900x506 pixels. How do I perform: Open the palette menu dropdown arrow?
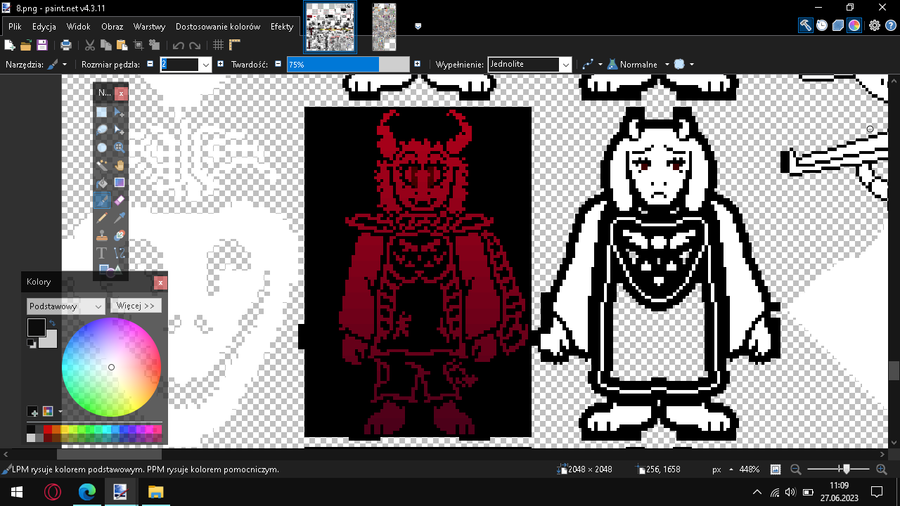click(x=60, y=411)
